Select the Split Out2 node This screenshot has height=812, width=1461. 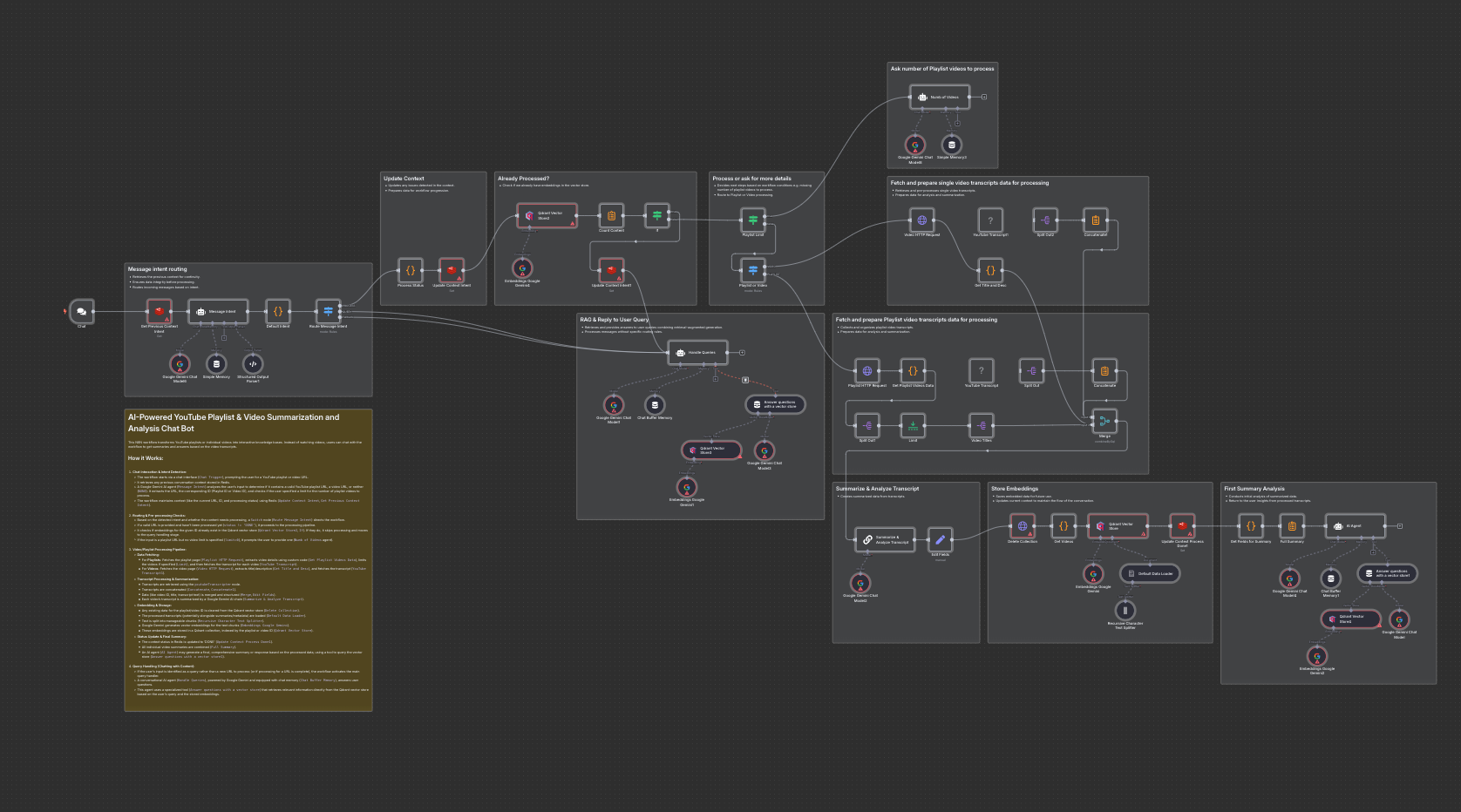[1045, 220]
